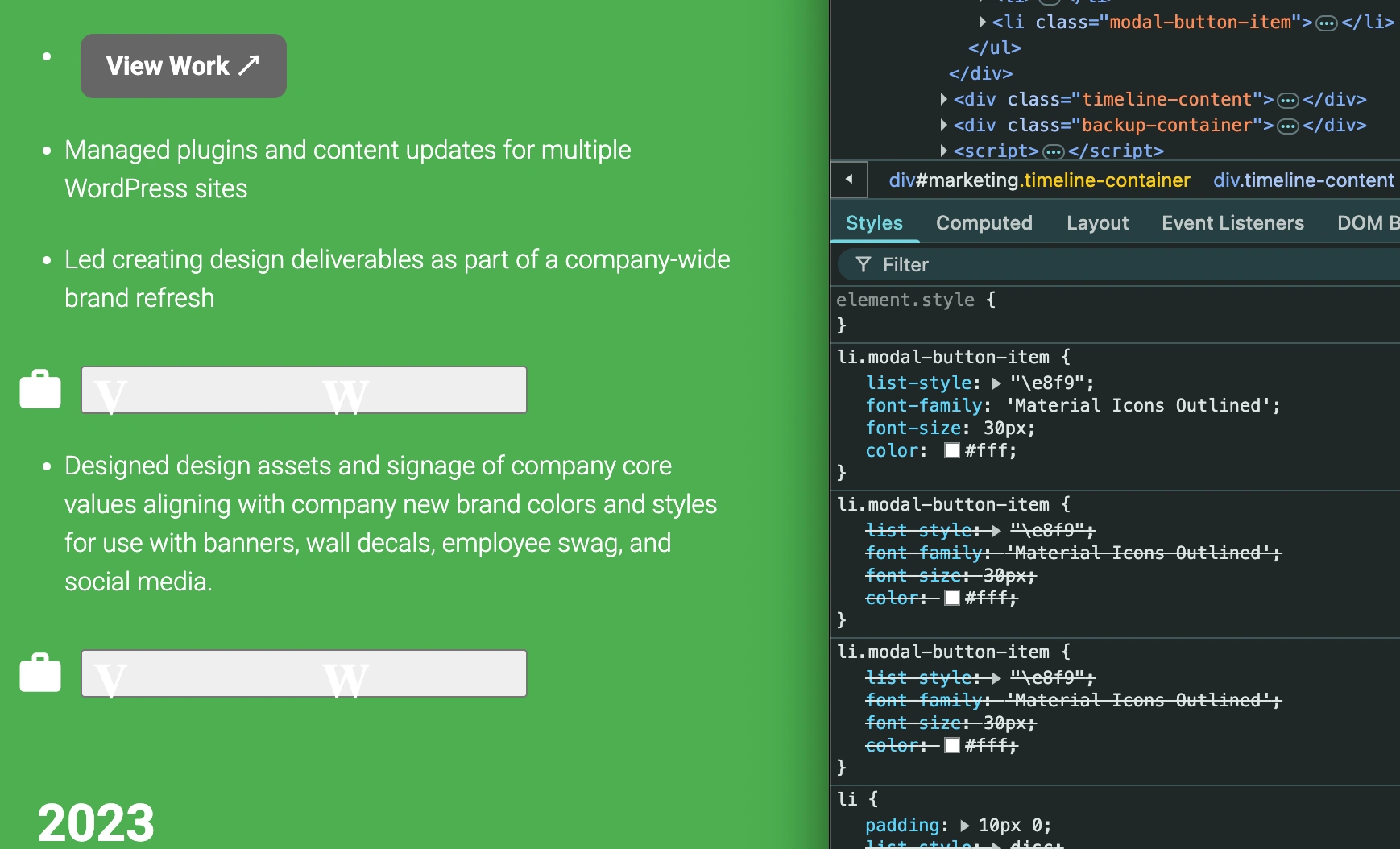Click 'Material Icons Outlined' value in first rule
This screenshot has width=1400, height=849.
1140,405
